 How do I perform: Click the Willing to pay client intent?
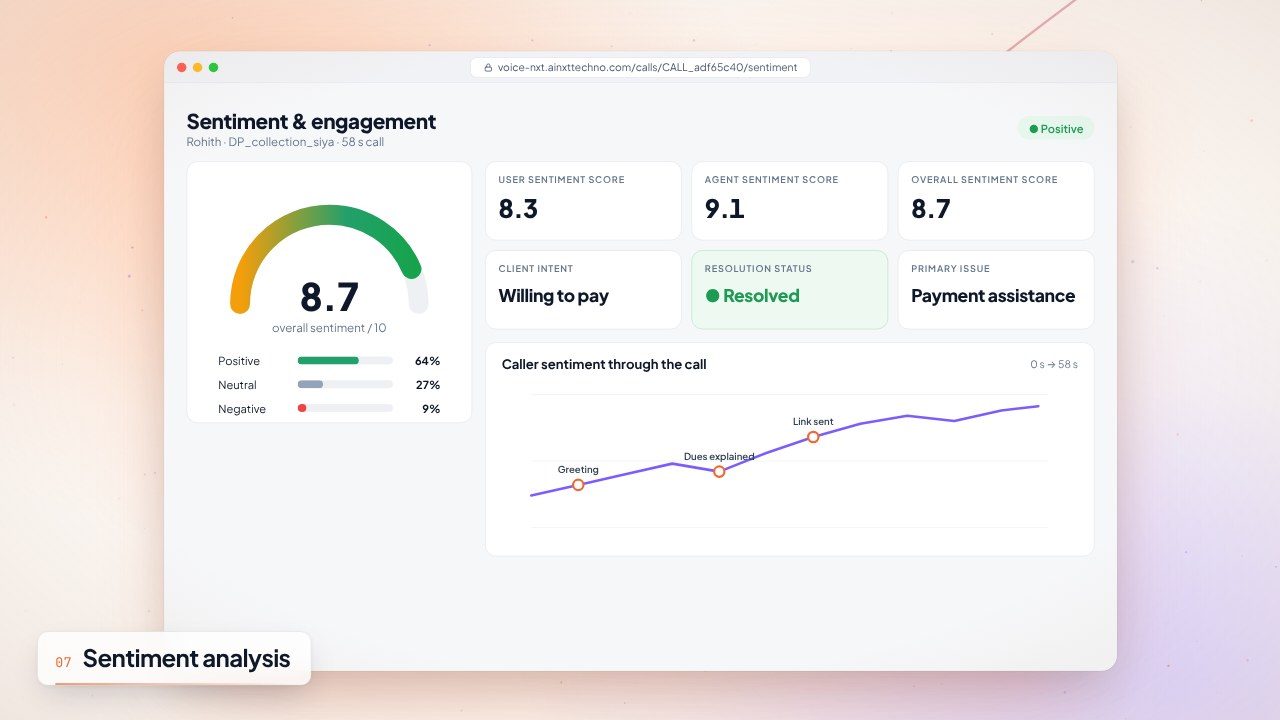553,296
